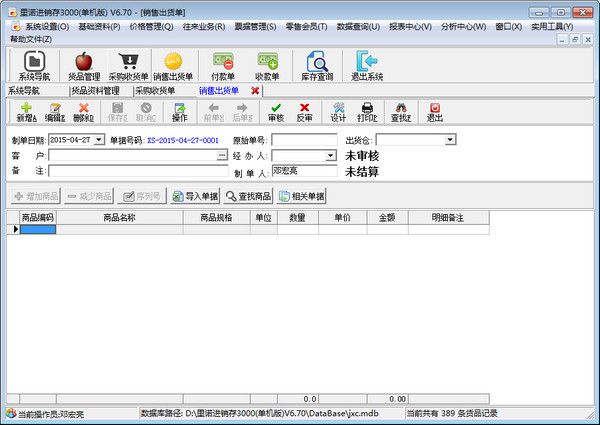Expand the 制单日期 date dropdown
The width and height of the screenshot is (600, 425).
coord(98,140)
